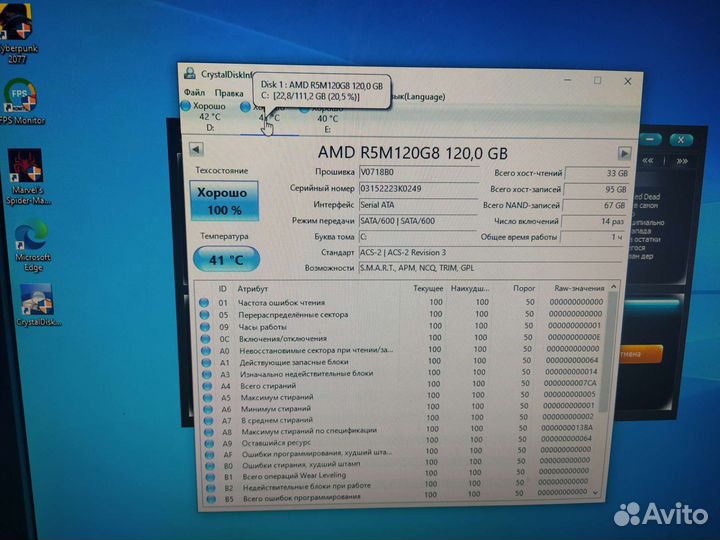Go to previous disk with left arrow
720x540 pixels.
click(x=196, y=149)
